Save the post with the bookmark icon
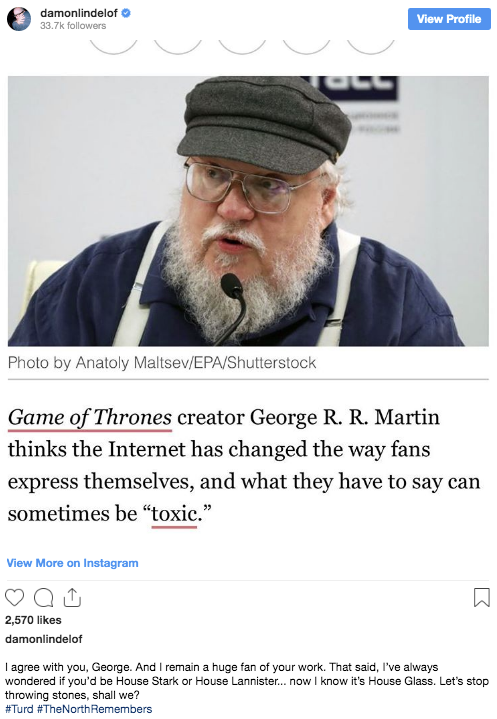 click(x=481, y=597)
